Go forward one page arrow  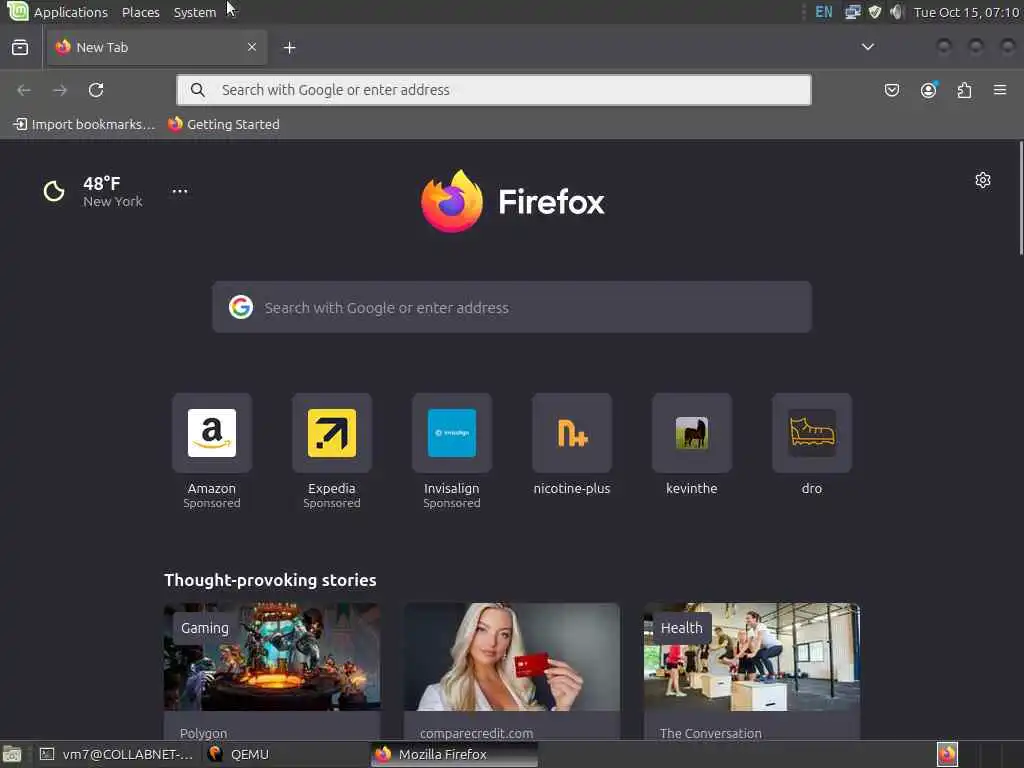pyautogui.click(x=60, y=90)
